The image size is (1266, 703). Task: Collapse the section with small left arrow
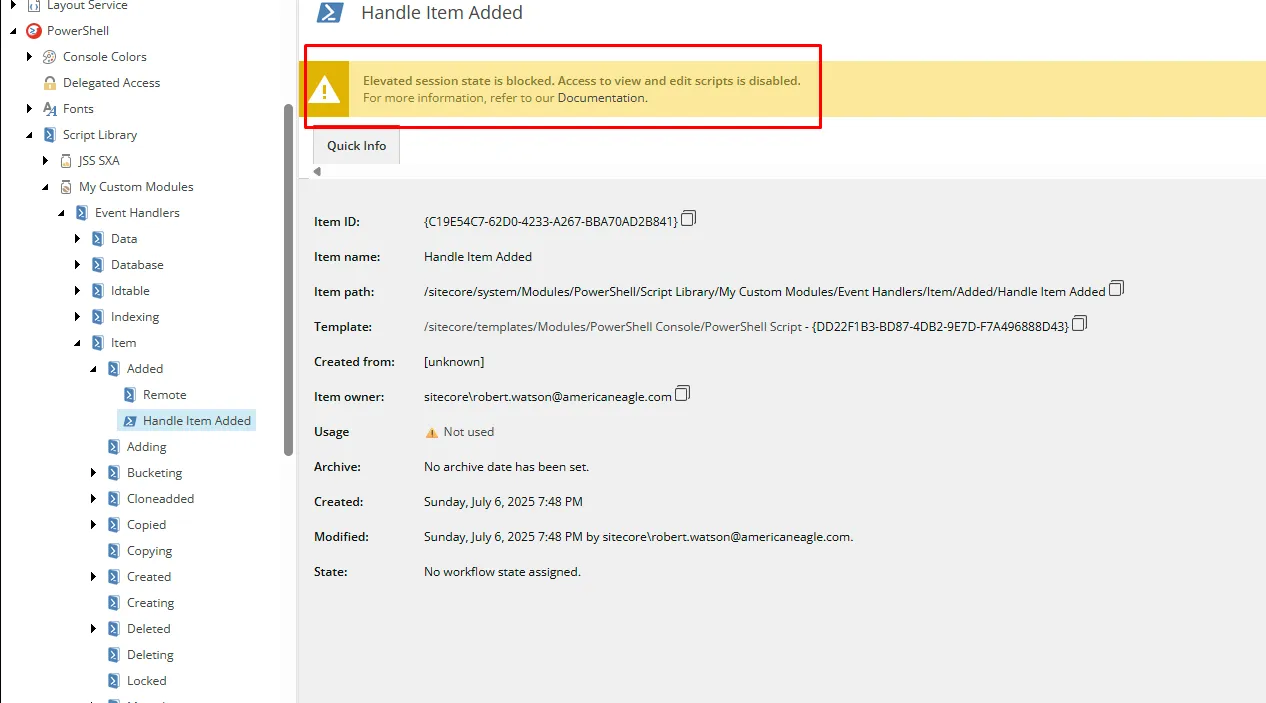(x=318, y=172)
